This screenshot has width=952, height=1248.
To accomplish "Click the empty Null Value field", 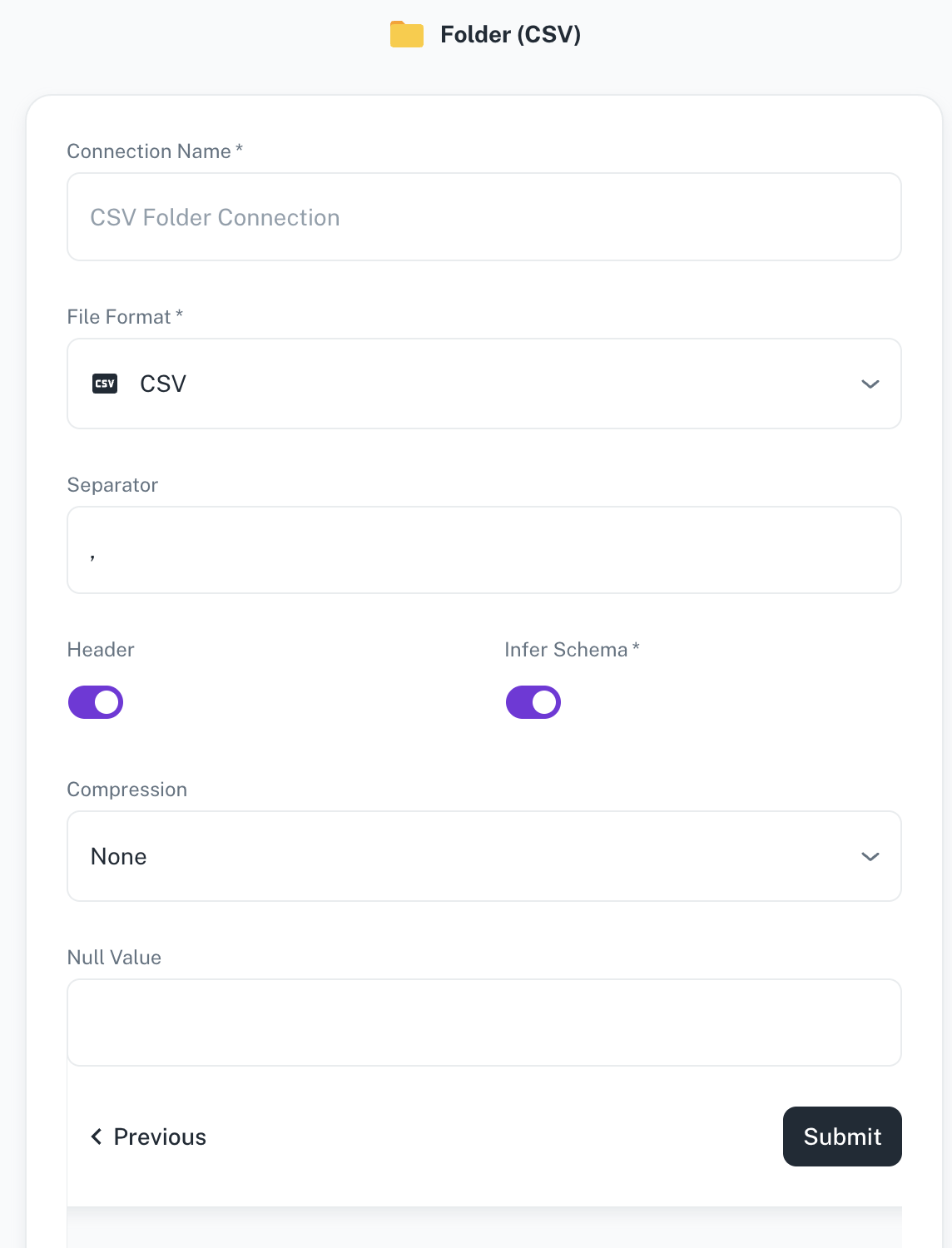I will coord(484,1023).
